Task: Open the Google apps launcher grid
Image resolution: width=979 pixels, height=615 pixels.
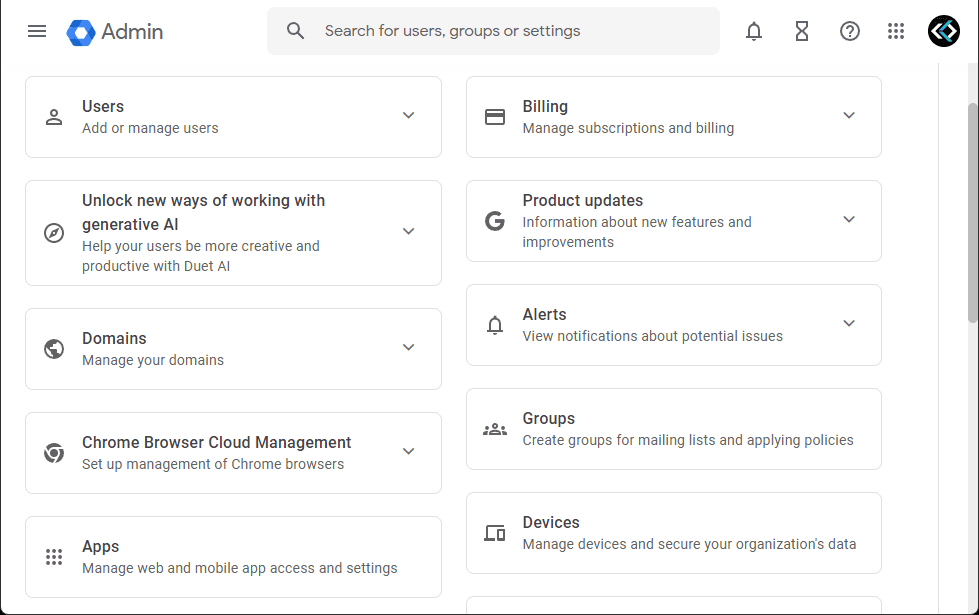Action: pyautogui.click(x=896, y=31)
